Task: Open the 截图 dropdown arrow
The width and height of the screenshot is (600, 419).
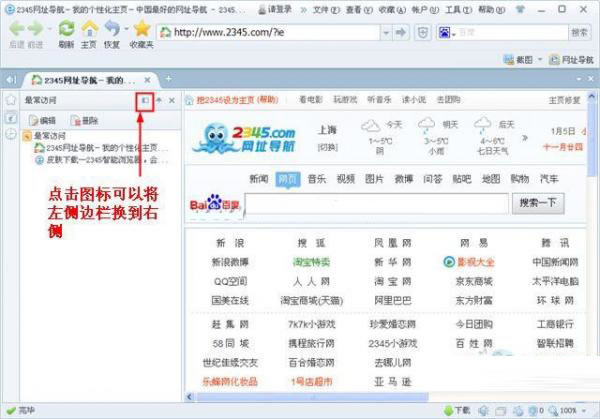Action: 540,60
